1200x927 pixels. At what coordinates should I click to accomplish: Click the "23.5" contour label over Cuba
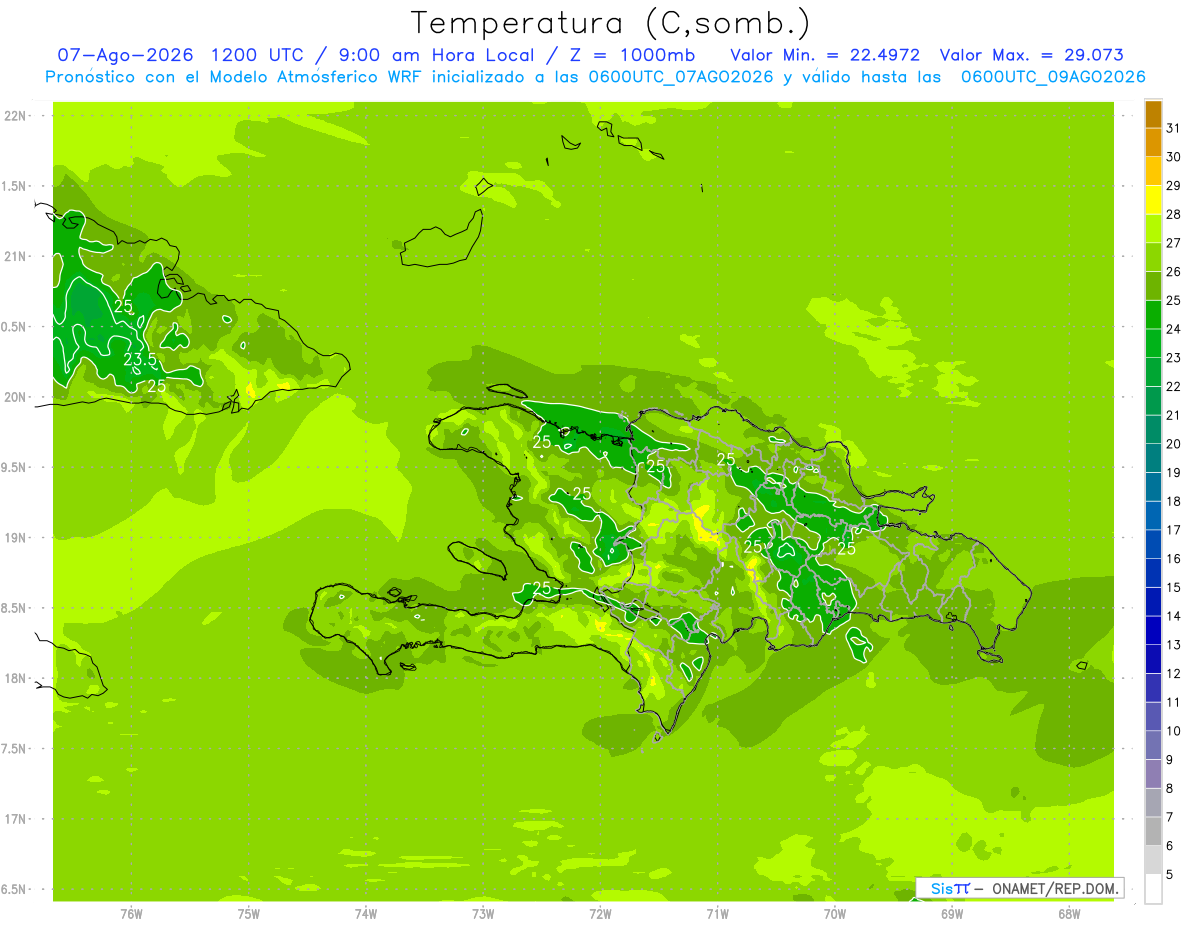(140, 360)
